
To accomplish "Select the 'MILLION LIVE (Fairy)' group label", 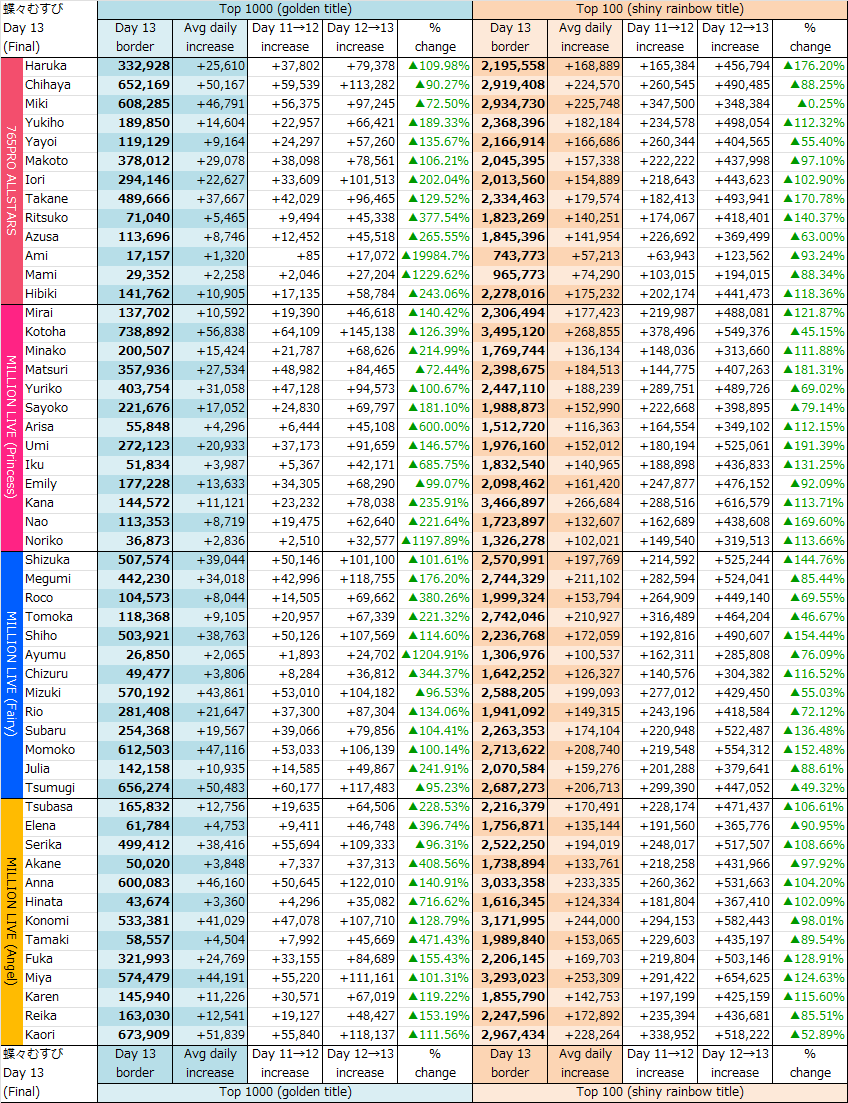I will point(11,674).
